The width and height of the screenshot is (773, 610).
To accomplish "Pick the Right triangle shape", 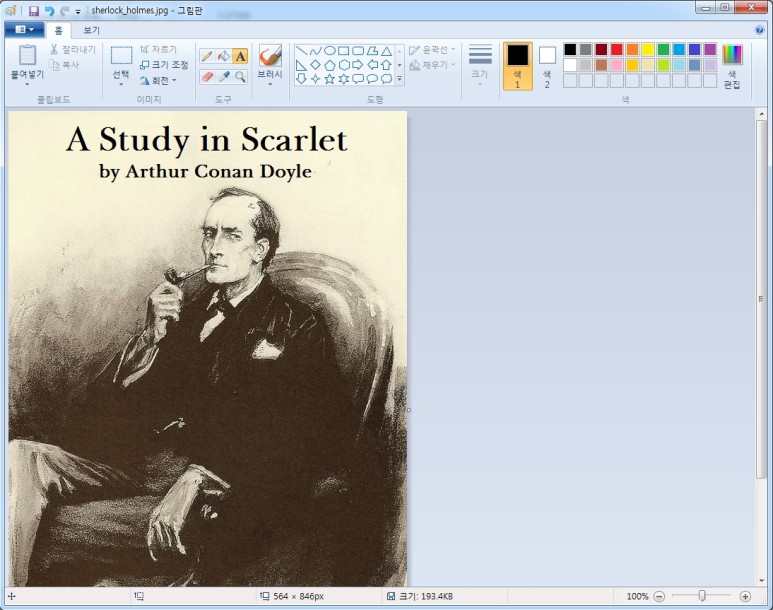I will pyautogui.click(x=301, y=65).
